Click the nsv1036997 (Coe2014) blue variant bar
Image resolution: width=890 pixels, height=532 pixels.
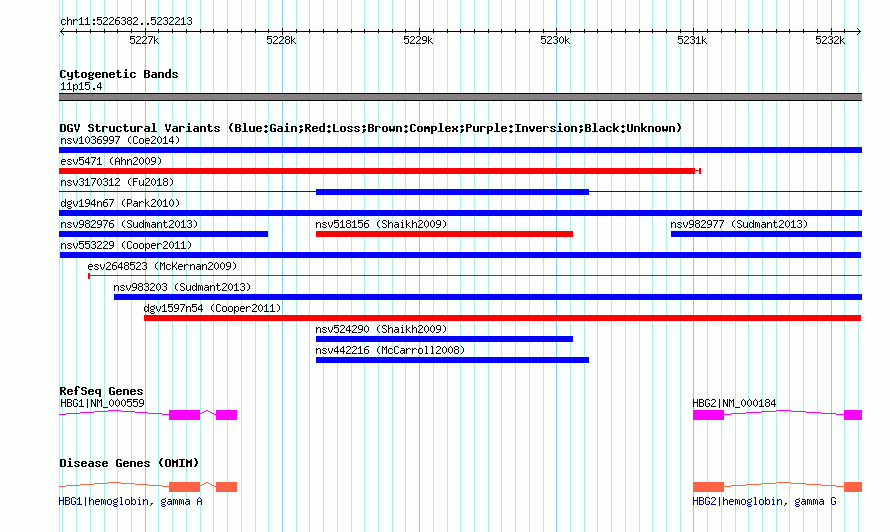point(460,150)
